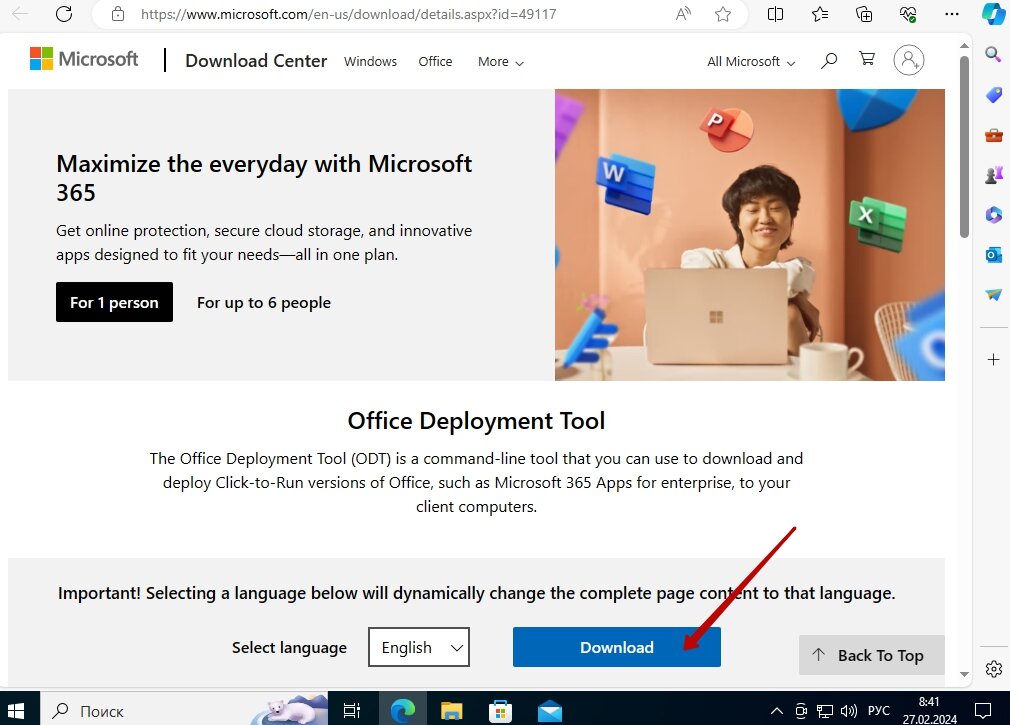
Task: Click the Microsoft logo
Action: pos(84,59)
